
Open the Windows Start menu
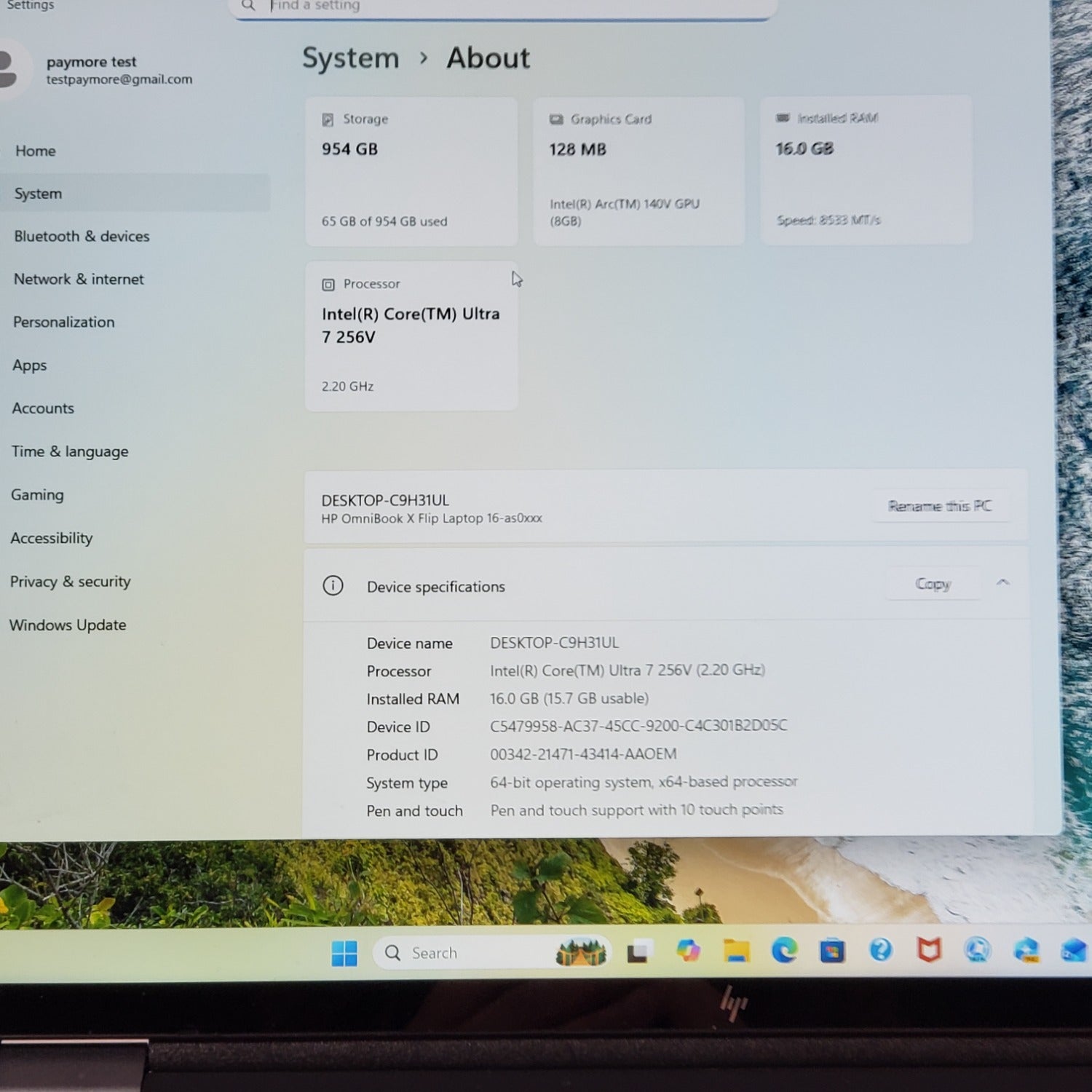[x=344, y=953]
